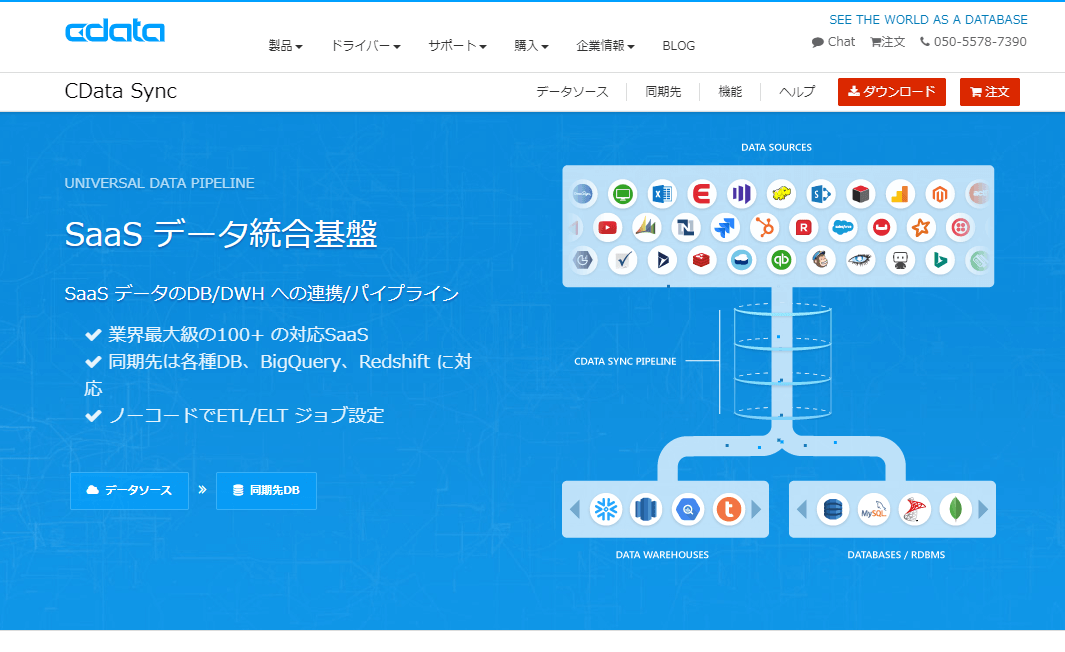This screenshot has height=652, width=1065.
Task: Open the BLOG menu item
Action: click(679, 46)
